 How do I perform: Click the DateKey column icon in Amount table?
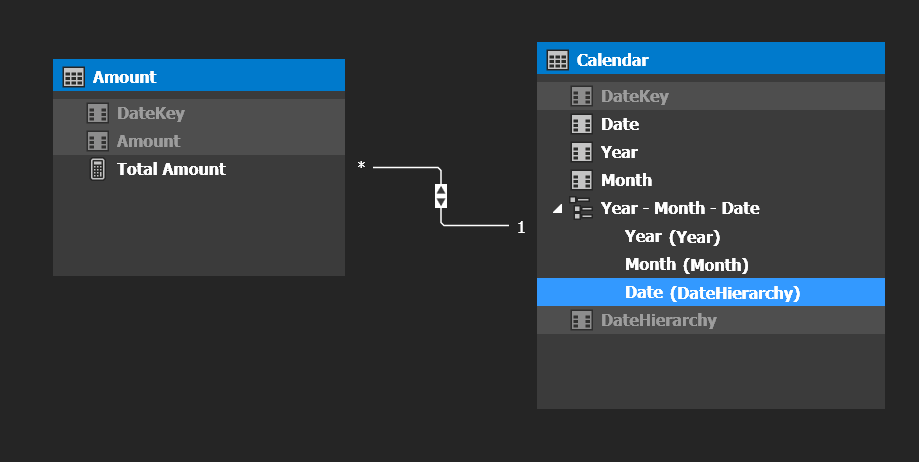(97, 113)
